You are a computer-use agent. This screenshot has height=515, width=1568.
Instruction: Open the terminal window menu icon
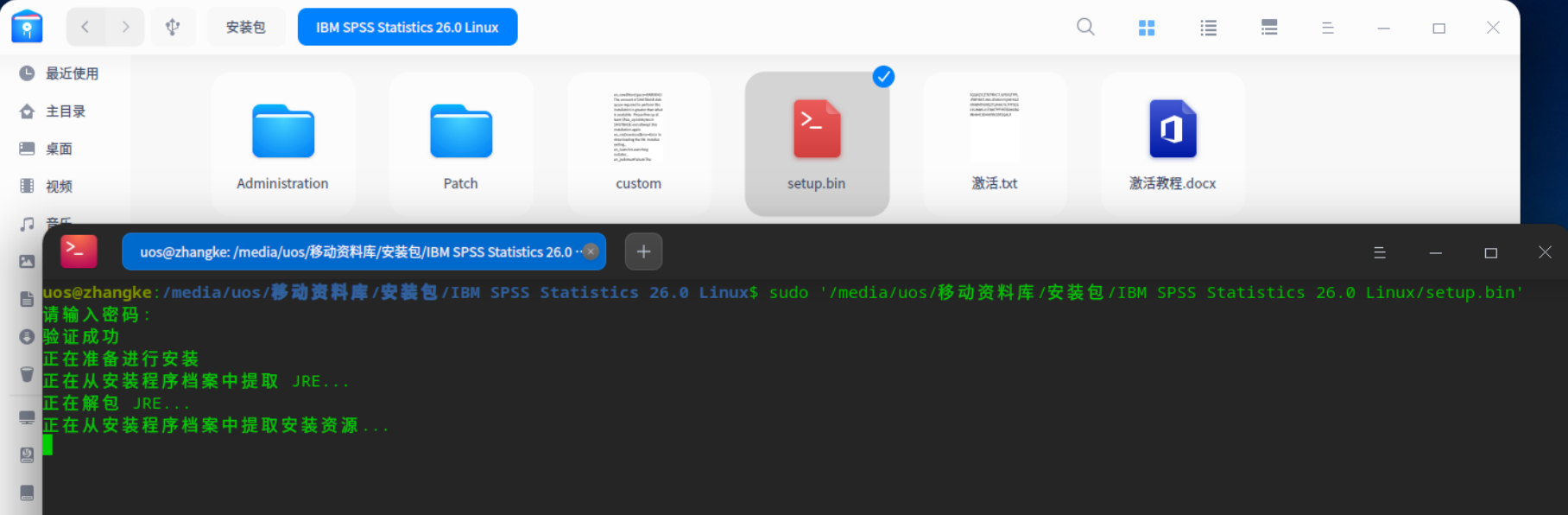1380,252
